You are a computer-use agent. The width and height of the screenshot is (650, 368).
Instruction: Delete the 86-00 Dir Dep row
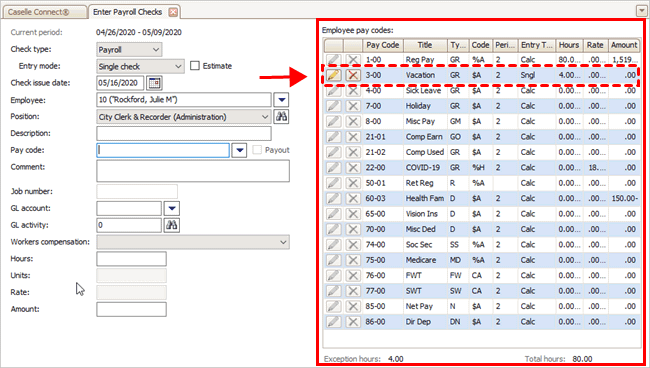point(353,322)
